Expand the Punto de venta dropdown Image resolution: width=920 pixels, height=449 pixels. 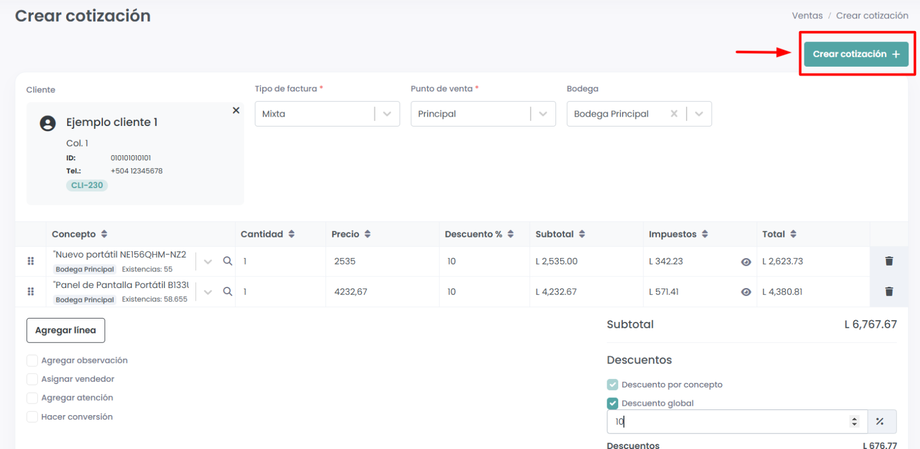click(543, 114)
